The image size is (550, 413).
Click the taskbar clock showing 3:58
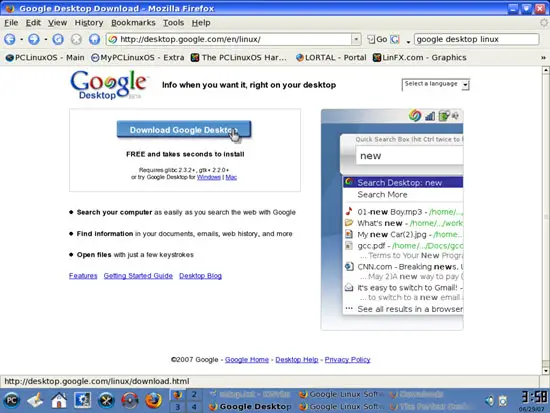pyautogui.click(x=533, y=397)
